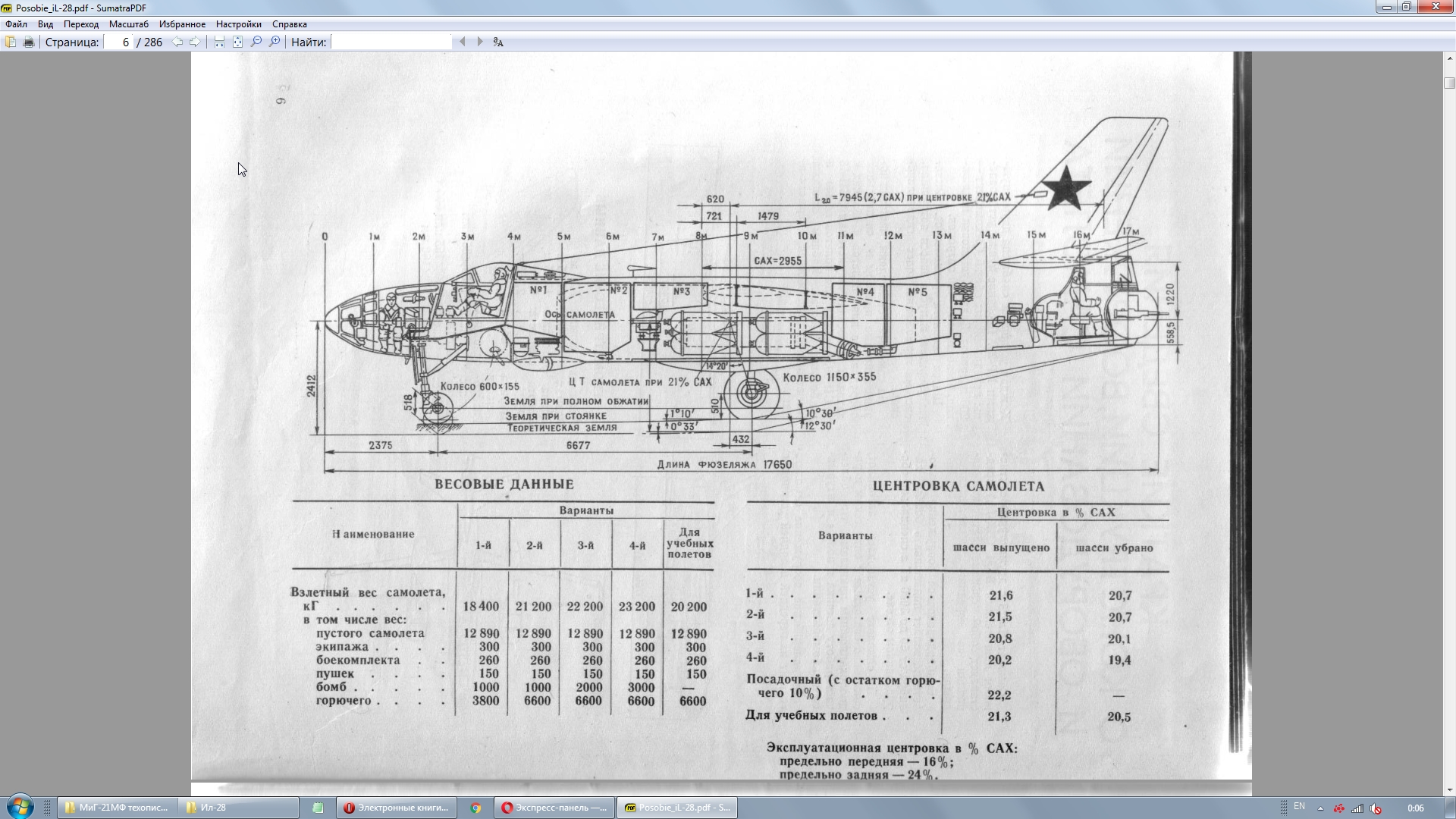Find previous search result arrow
Screen dimensions: 1456x819
pyautogui.click(x=463, y=42)
